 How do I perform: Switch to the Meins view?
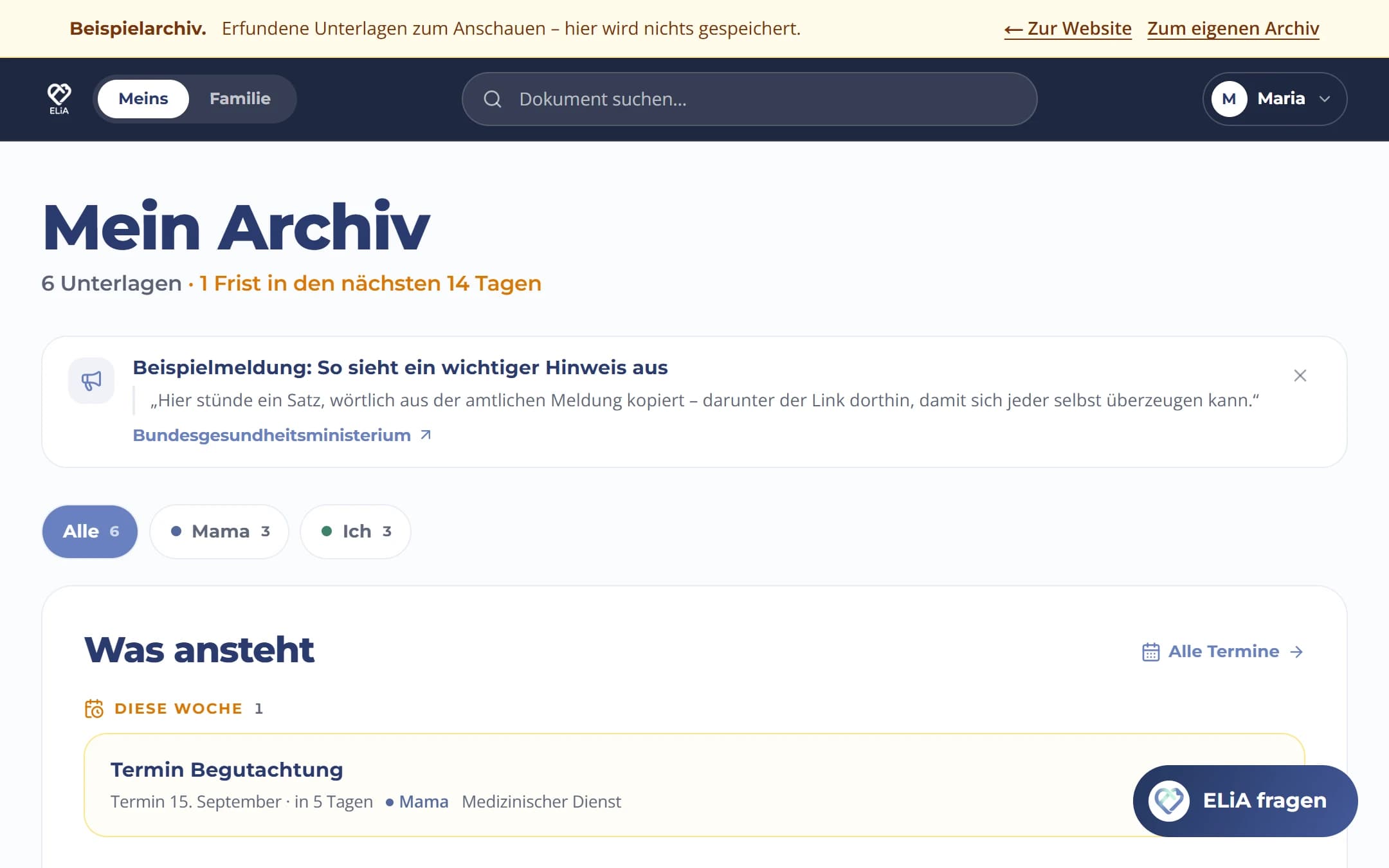143,99
